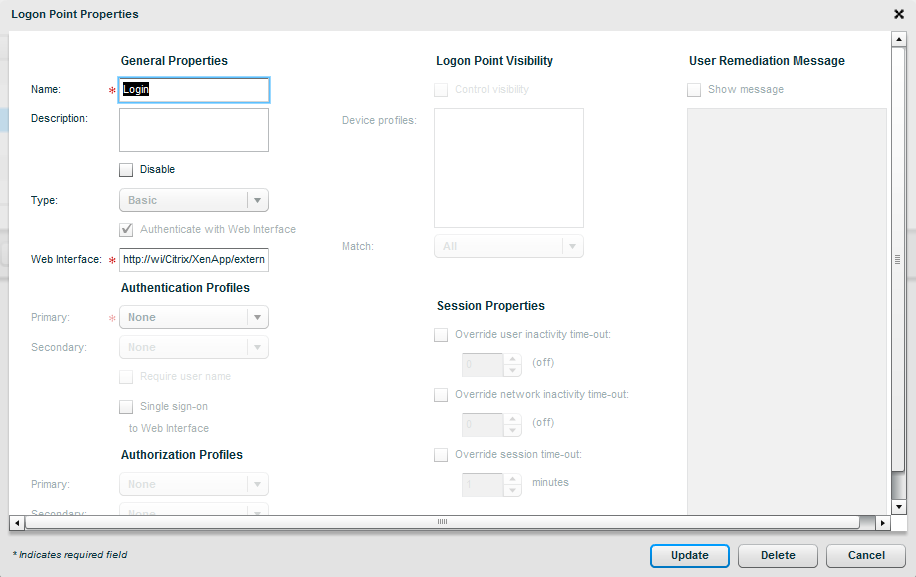The width and height of the screenshot is (916, 577).
Task: Click the horizontal scrollbar thumb
Action: (442, 522)
